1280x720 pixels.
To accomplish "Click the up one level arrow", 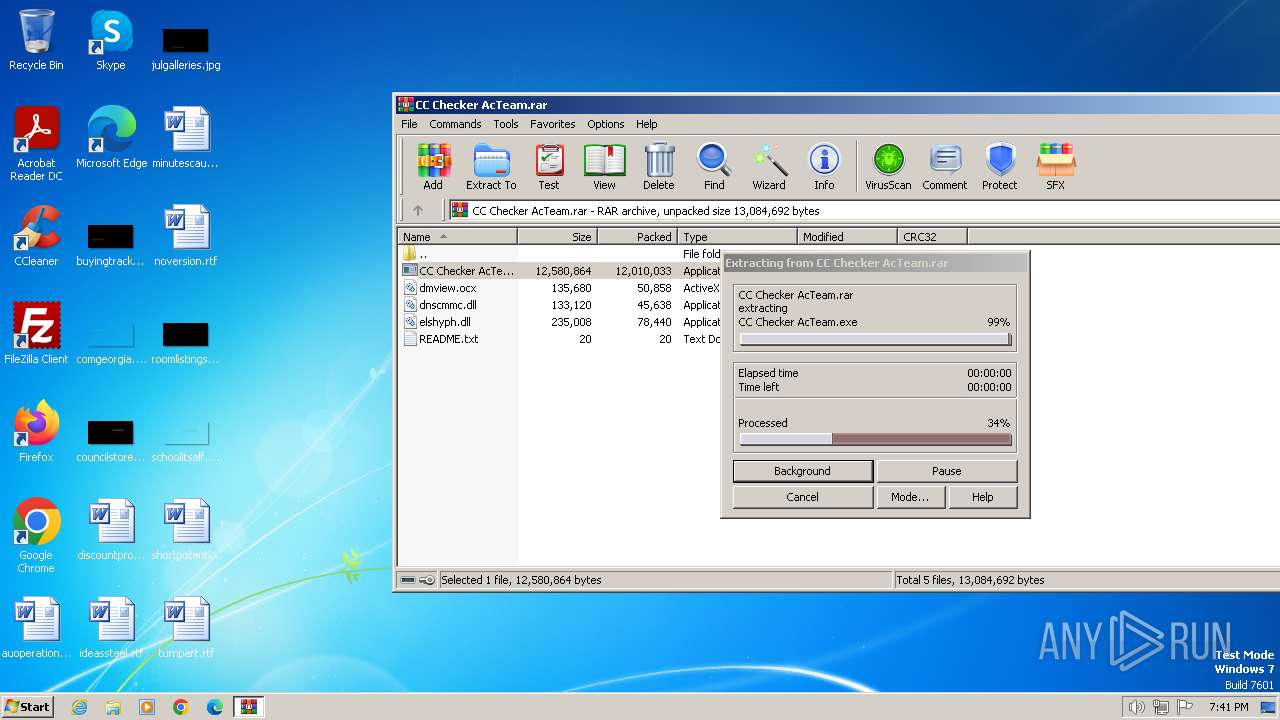I will [418, 210].
